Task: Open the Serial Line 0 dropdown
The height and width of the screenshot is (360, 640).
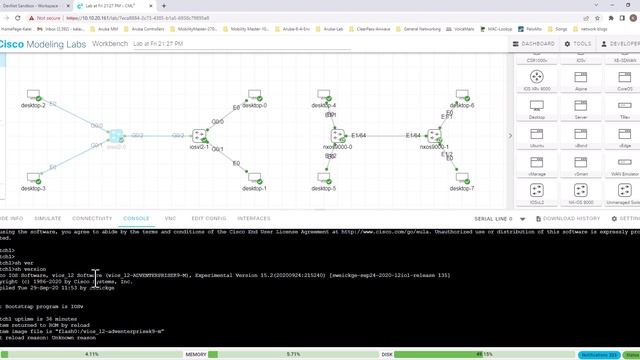Action: click(x=500, y=219)
